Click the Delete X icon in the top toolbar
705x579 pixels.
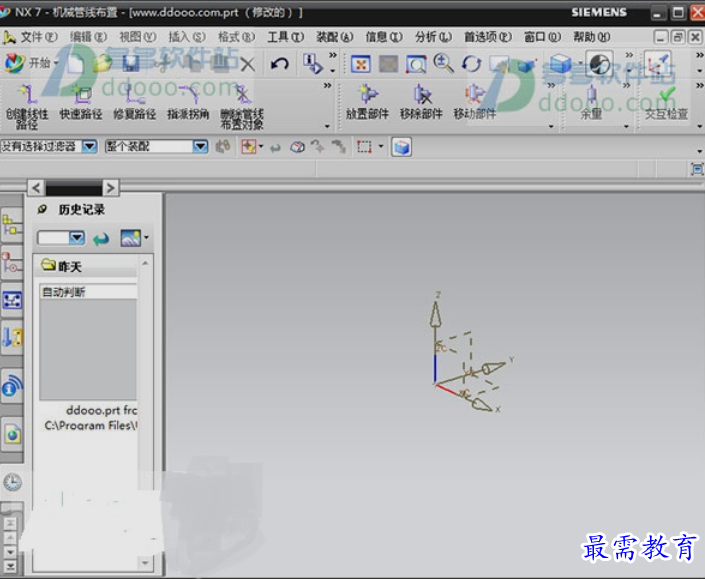[247, 65]
